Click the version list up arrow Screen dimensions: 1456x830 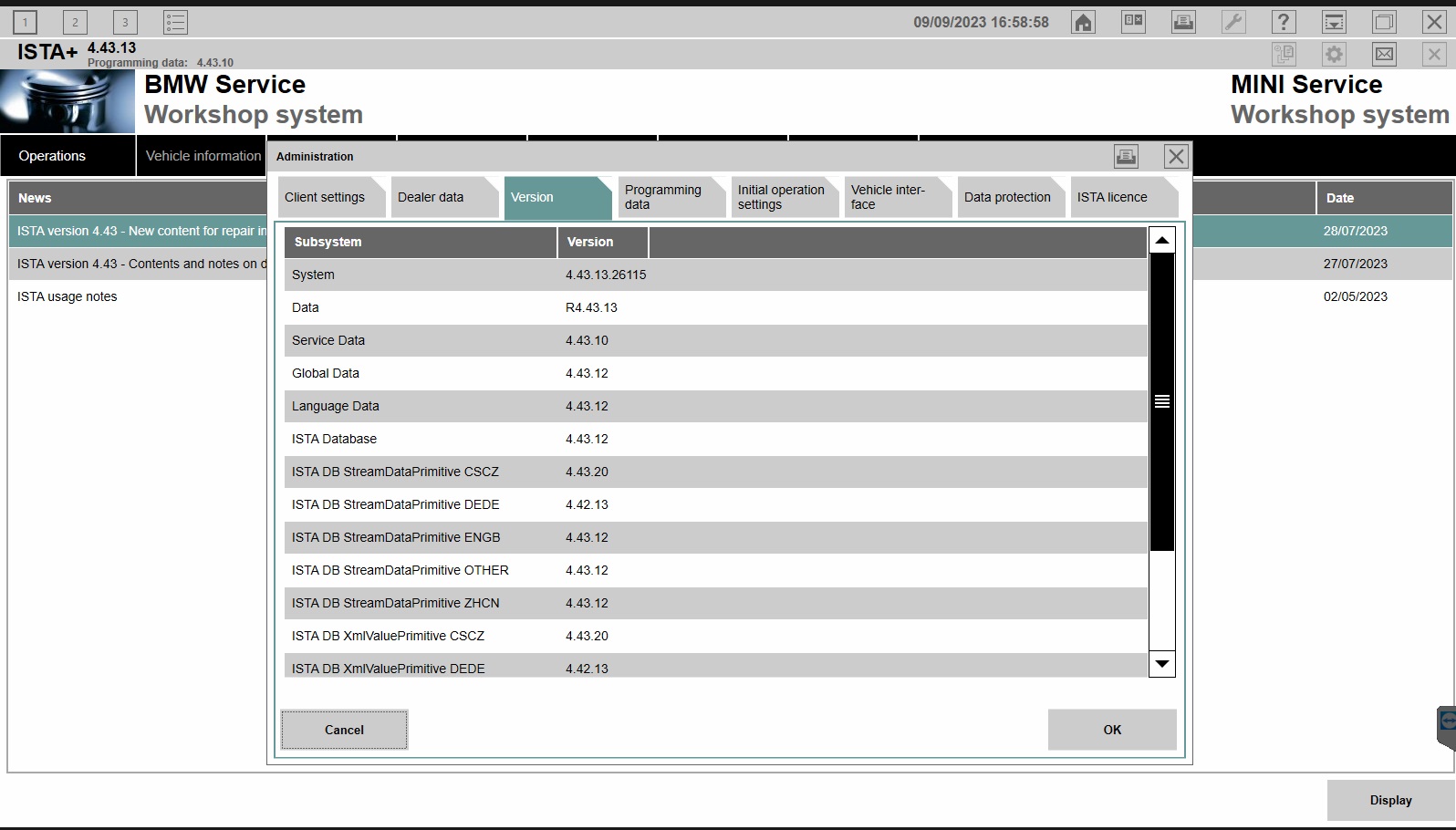[x=1162, y=241]
